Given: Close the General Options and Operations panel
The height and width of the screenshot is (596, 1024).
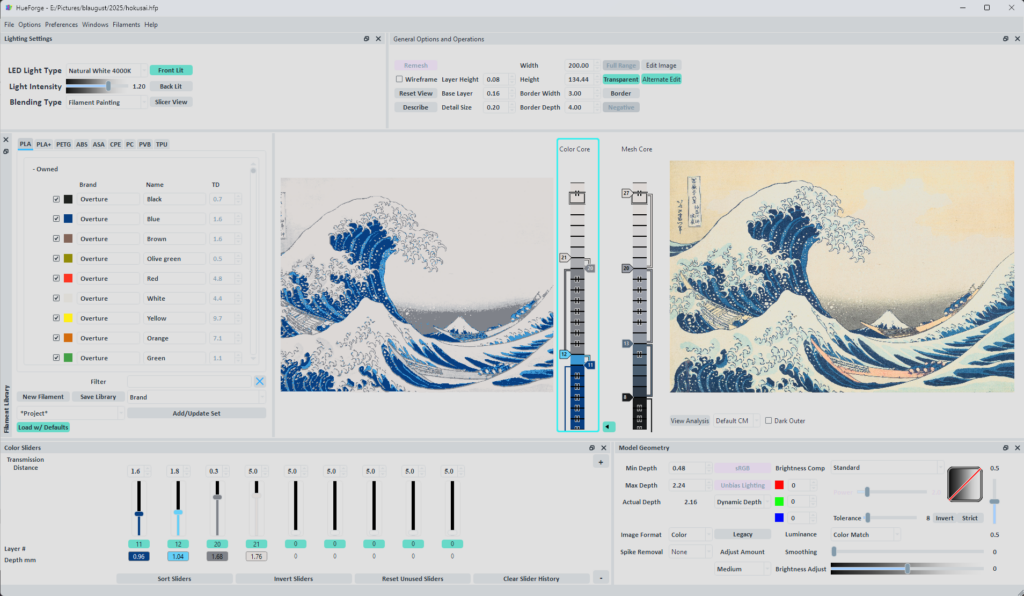Looking at the screenshot, I should [1017, 39].
